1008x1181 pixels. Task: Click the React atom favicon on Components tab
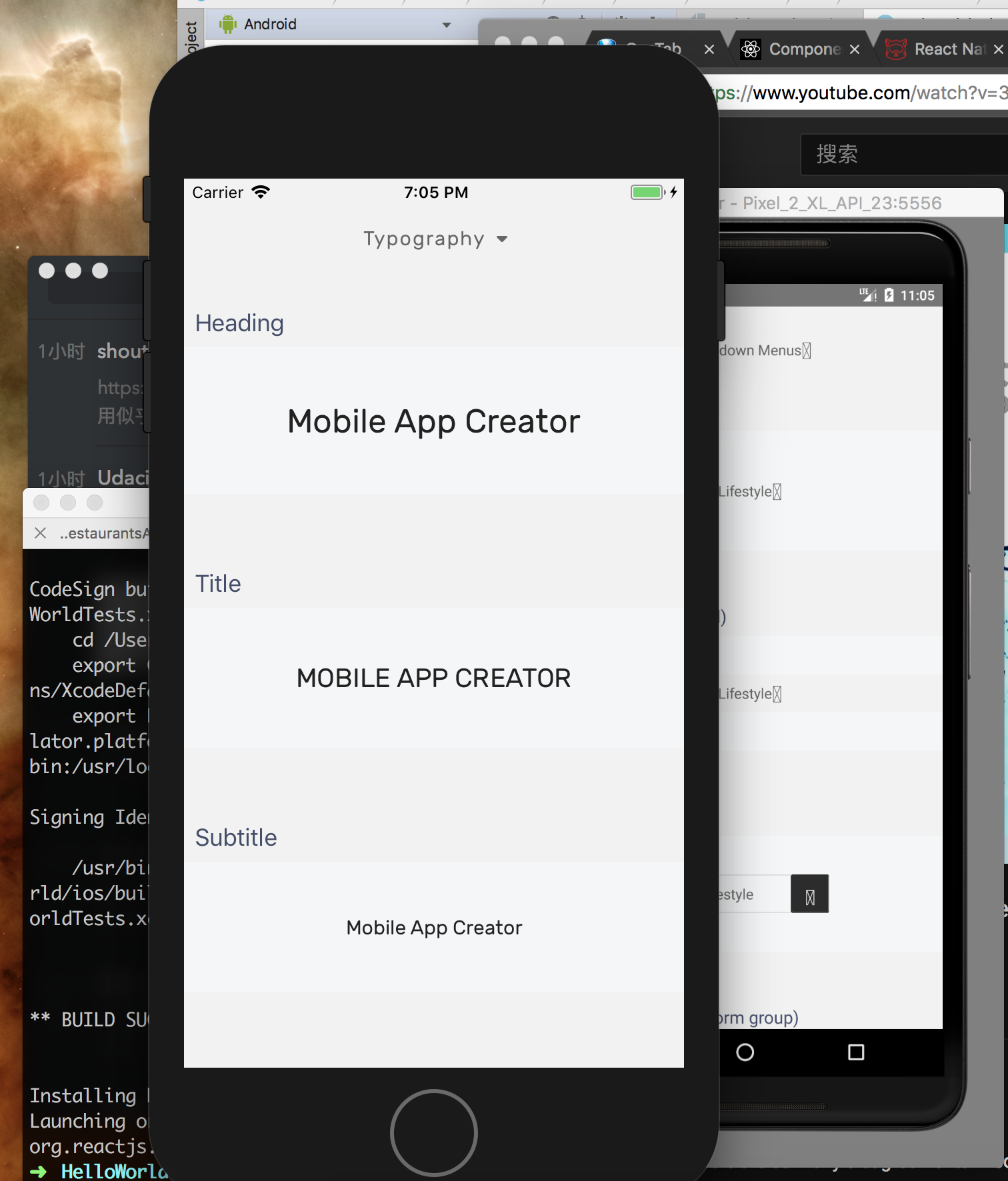751,49
